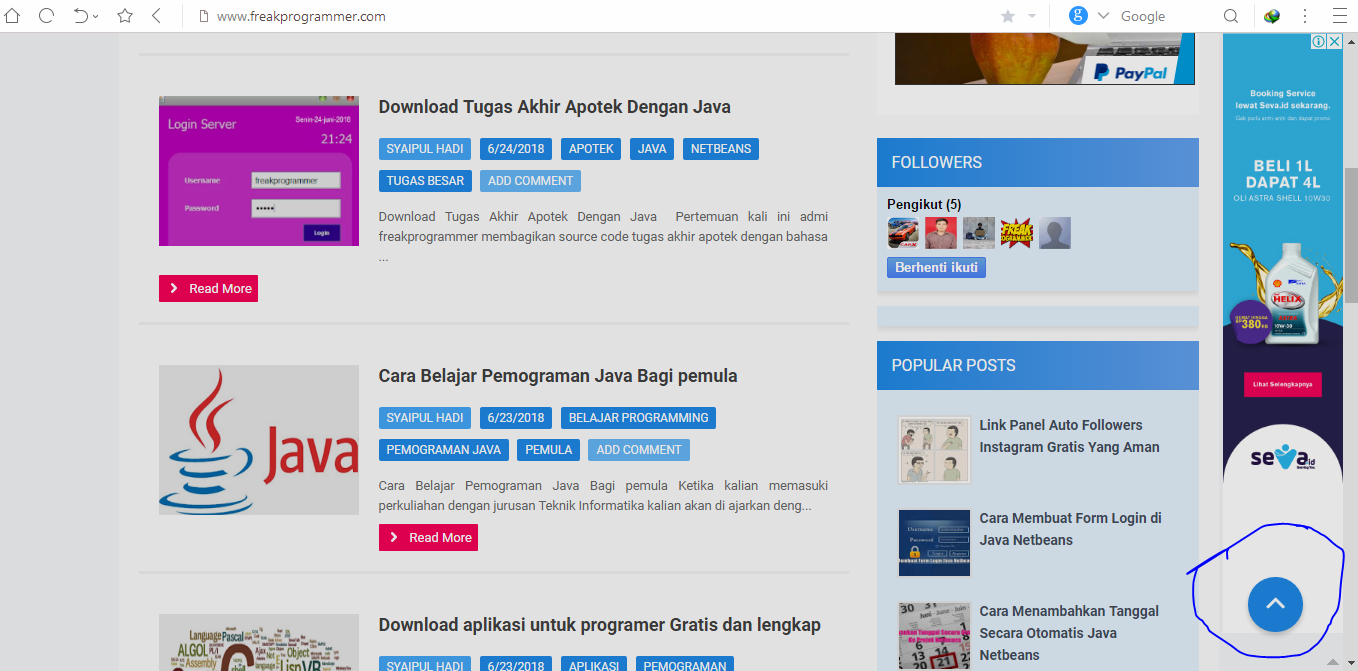Open the Freak Programmer follower avatar
The width and height of the screenshot is (1358, 671).
click(1017, 233)
